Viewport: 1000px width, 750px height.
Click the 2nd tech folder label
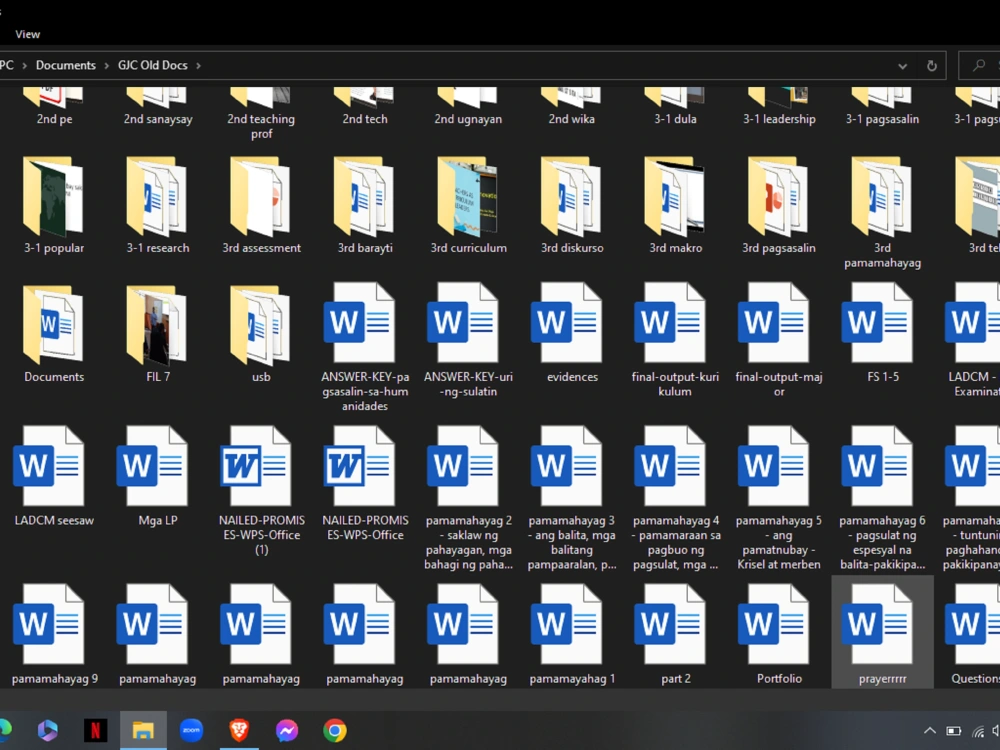(x=365, y=119)
